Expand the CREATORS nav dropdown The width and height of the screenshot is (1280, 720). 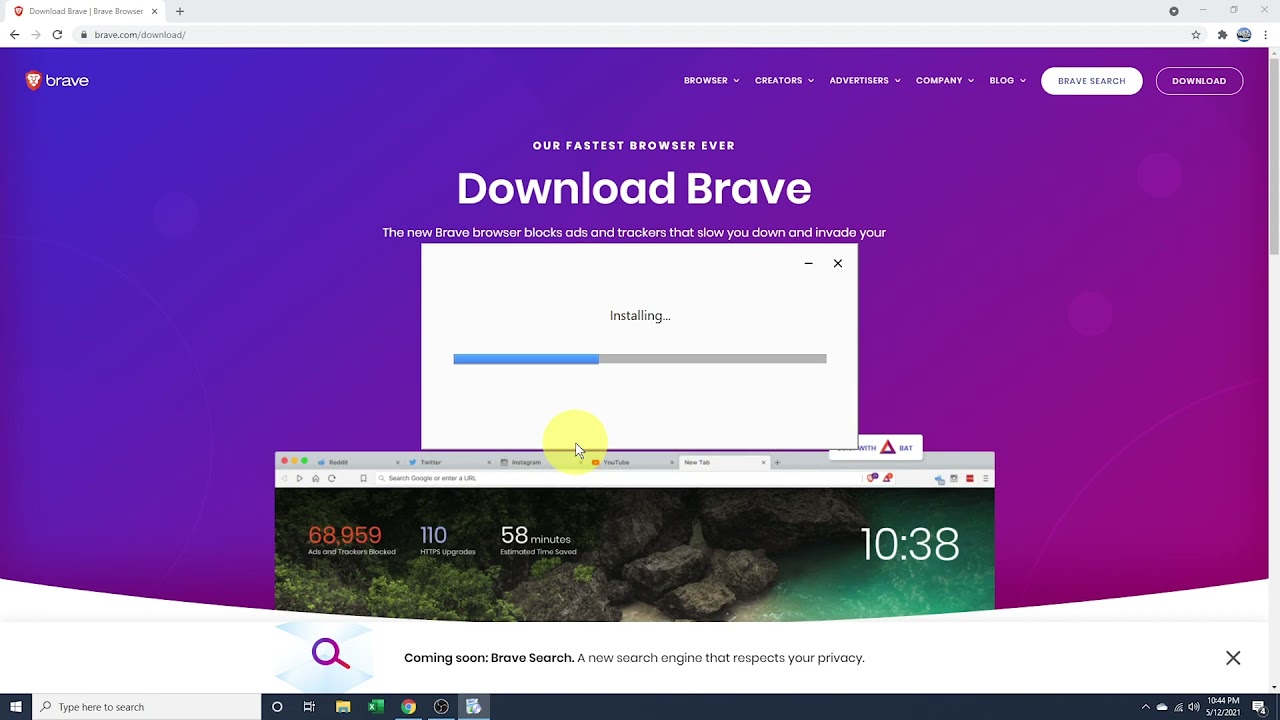click(784, 81)
